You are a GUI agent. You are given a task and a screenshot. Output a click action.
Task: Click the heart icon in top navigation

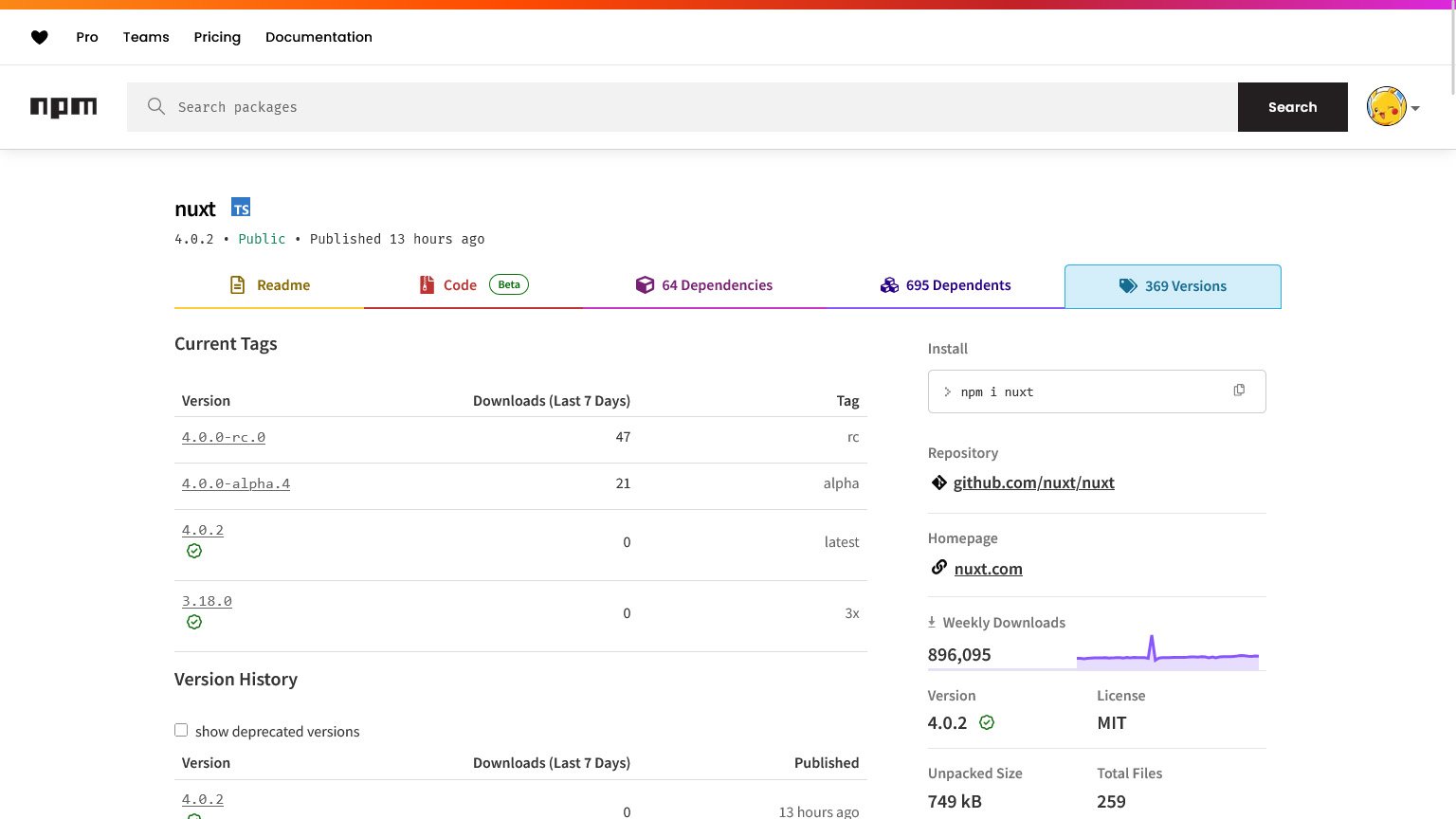coord(39,37)
